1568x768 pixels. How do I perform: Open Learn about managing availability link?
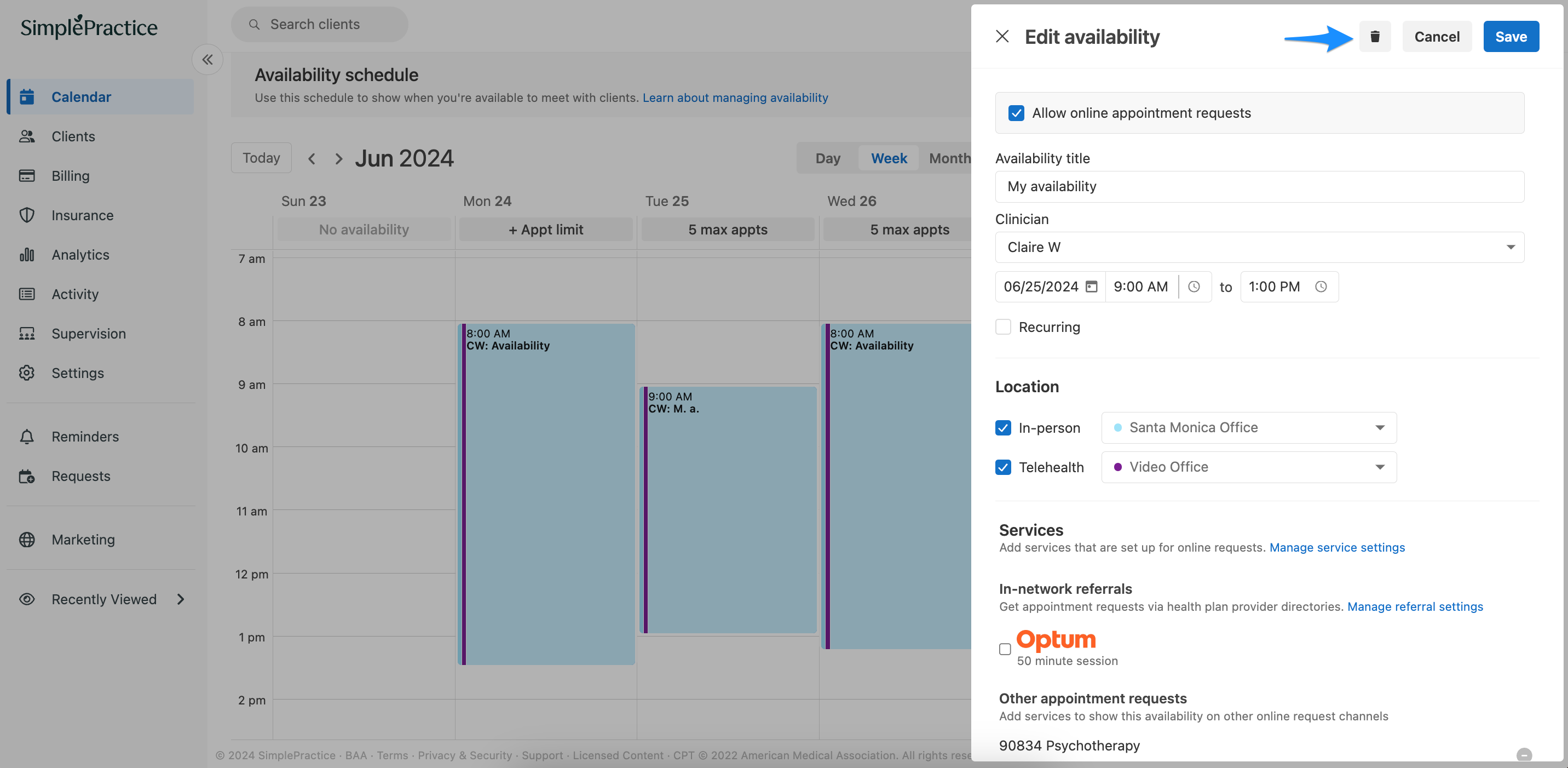click(735, 98)
